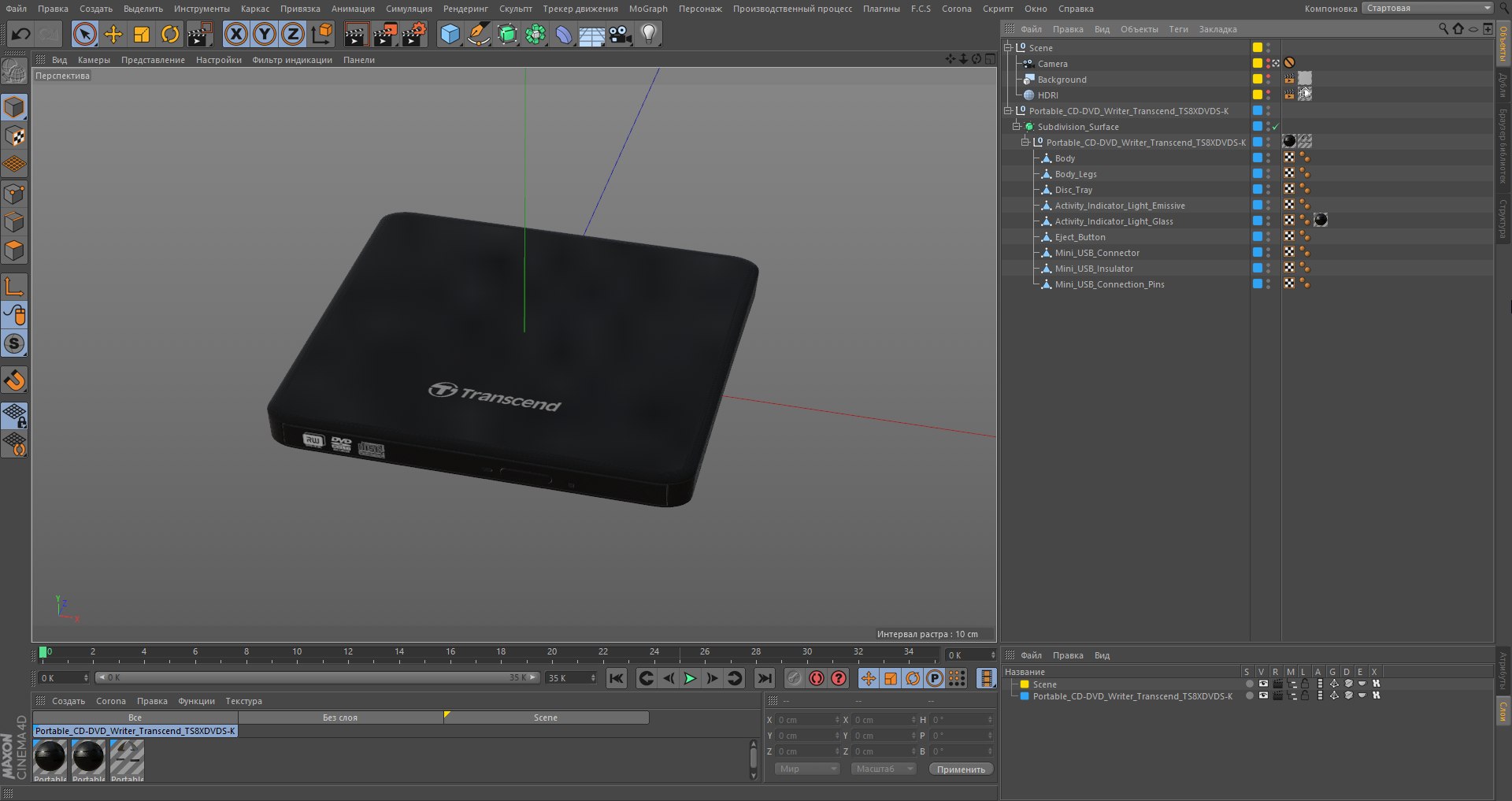Image resolution: width=1512 pixels, height=801 pixels.
Task: Collapse top Portable_CD-DVD_Writer root node
Action: tap(1008, 111)
